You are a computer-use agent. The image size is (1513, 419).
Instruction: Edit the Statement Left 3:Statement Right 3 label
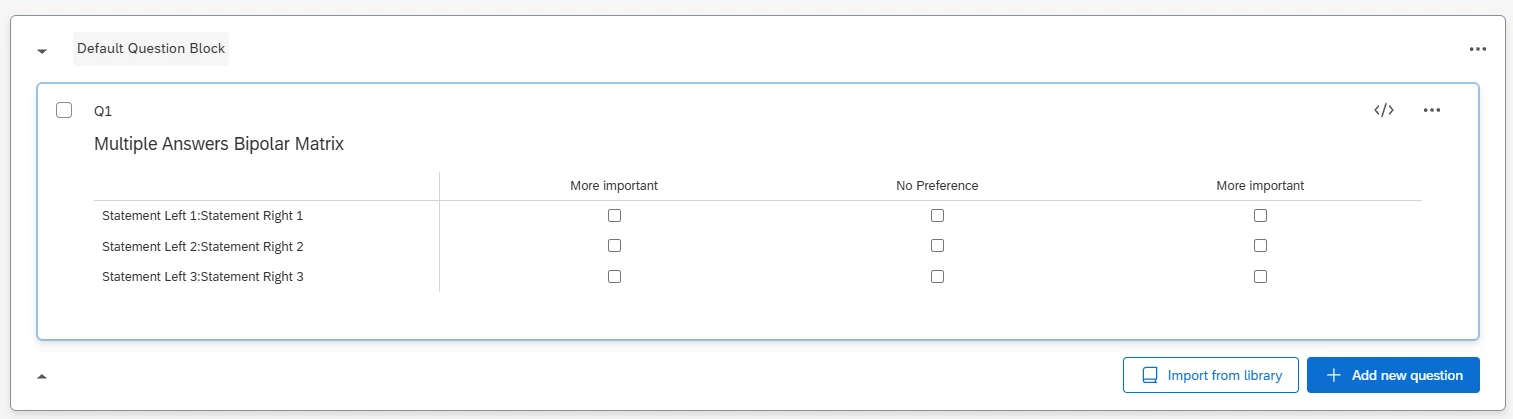point(202,277)
